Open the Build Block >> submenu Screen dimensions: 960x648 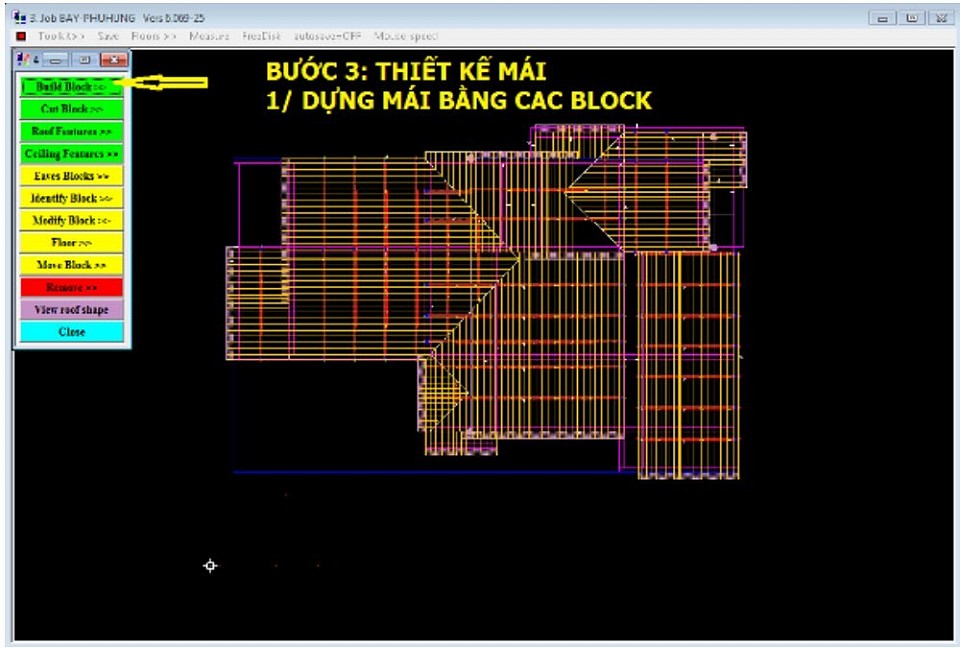click(71, 87)
